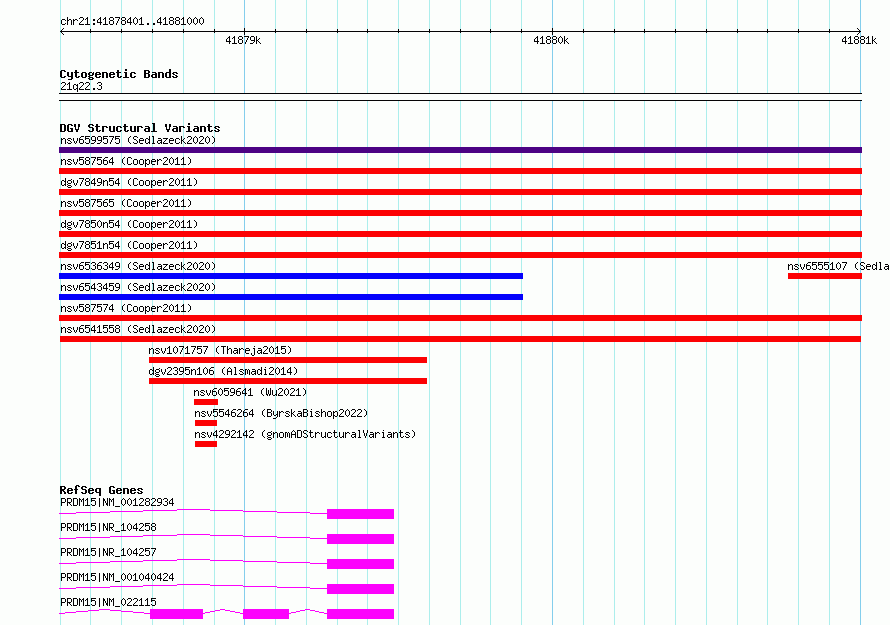Click the nsv6599575 (Sedlazeck2020) variant label
890x625 pixels.
click(x=138, y=140)
